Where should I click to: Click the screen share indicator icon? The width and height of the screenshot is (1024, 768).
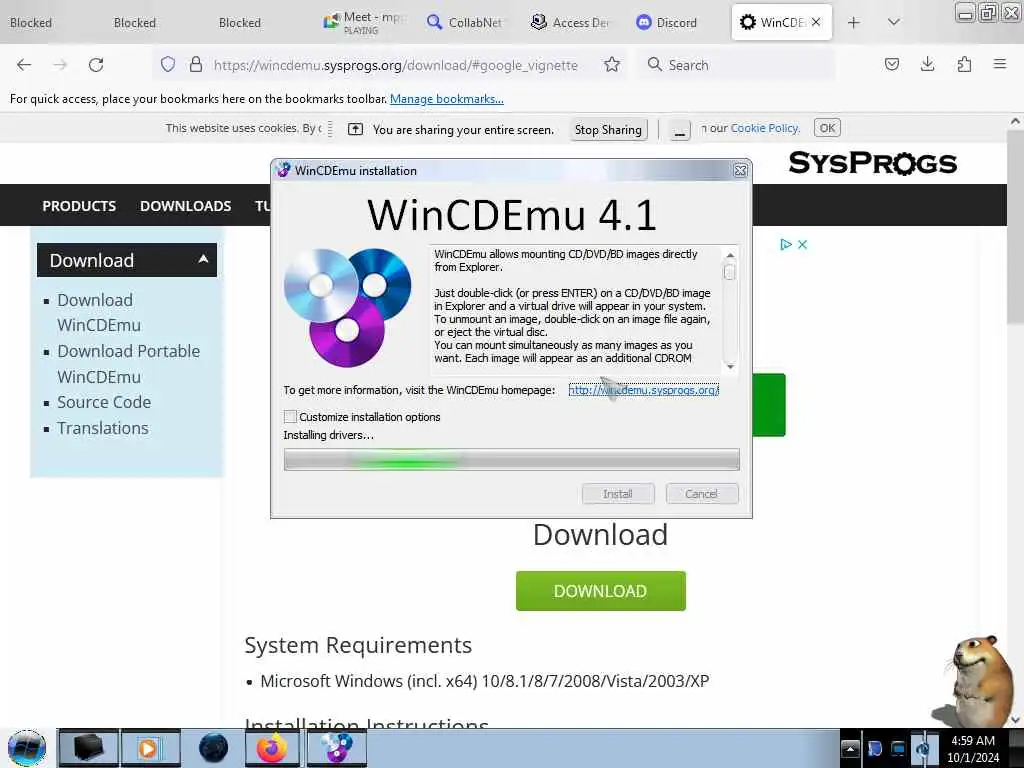pyautogui.click(x=355, y=129)
